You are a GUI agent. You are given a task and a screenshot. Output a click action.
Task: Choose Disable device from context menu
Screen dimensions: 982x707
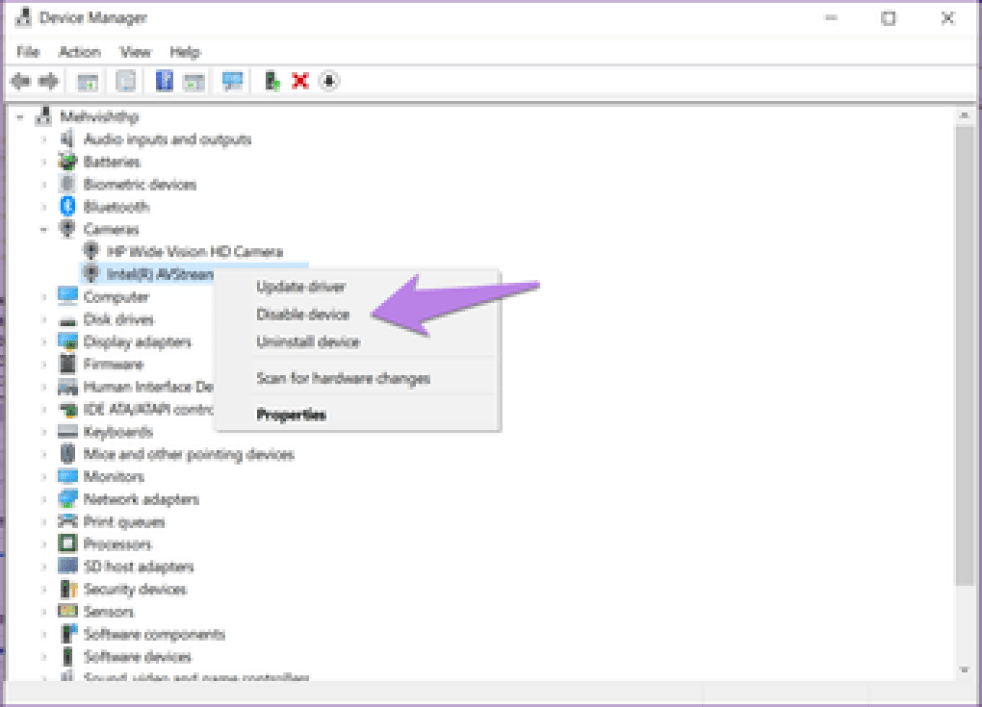point(303,314)
